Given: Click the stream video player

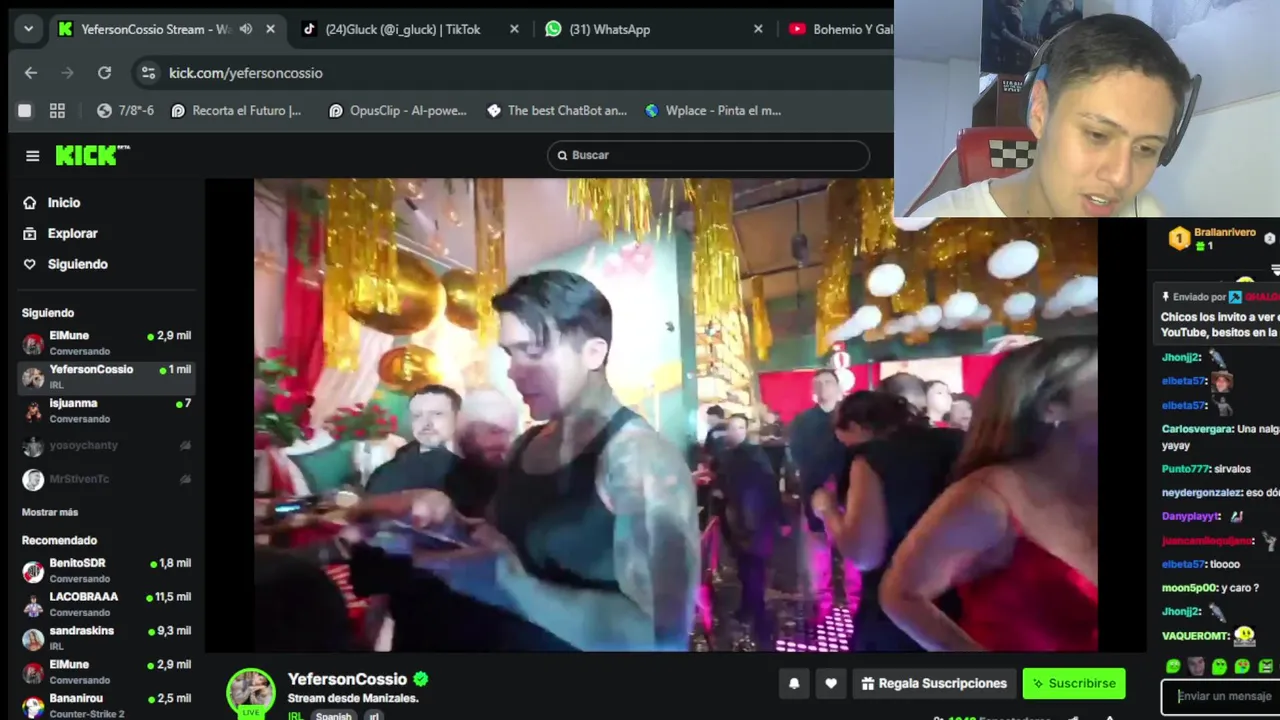Looking at the screenshot, I should [x=675, y=415].
